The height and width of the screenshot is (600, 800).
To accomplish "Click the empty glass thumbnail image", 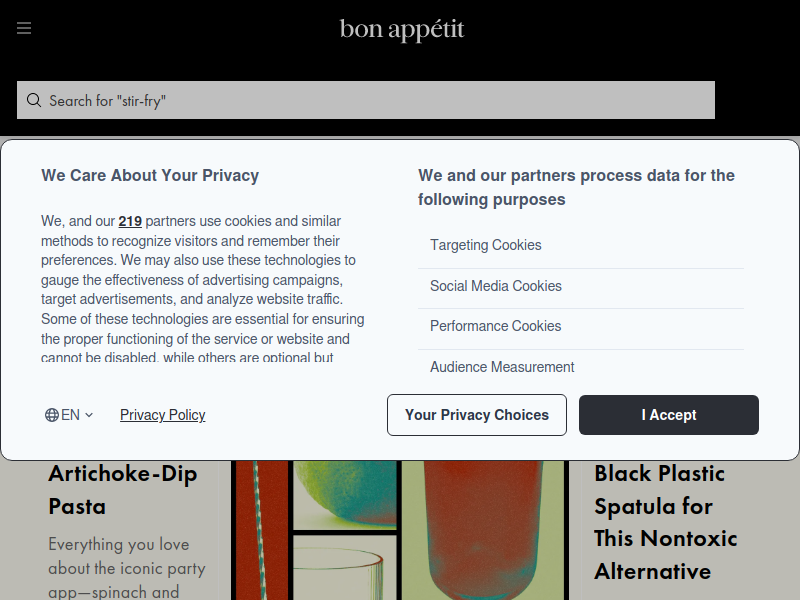I will [x=345, y=570].
